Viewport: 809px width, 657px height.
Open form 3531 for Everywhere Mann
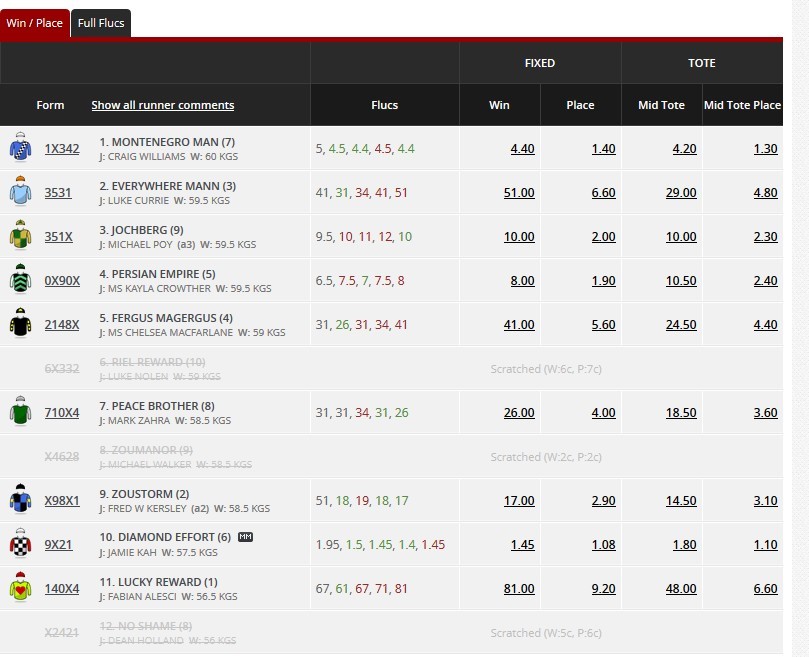tap(58, 193)
